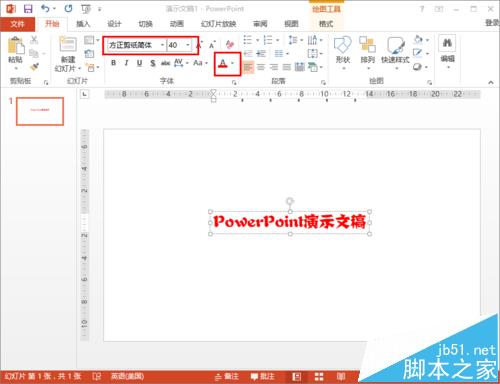The image size is (500, 384).
Task: Click the slide Layout icon
Action: pyautogui.click(x=89, y=40)
